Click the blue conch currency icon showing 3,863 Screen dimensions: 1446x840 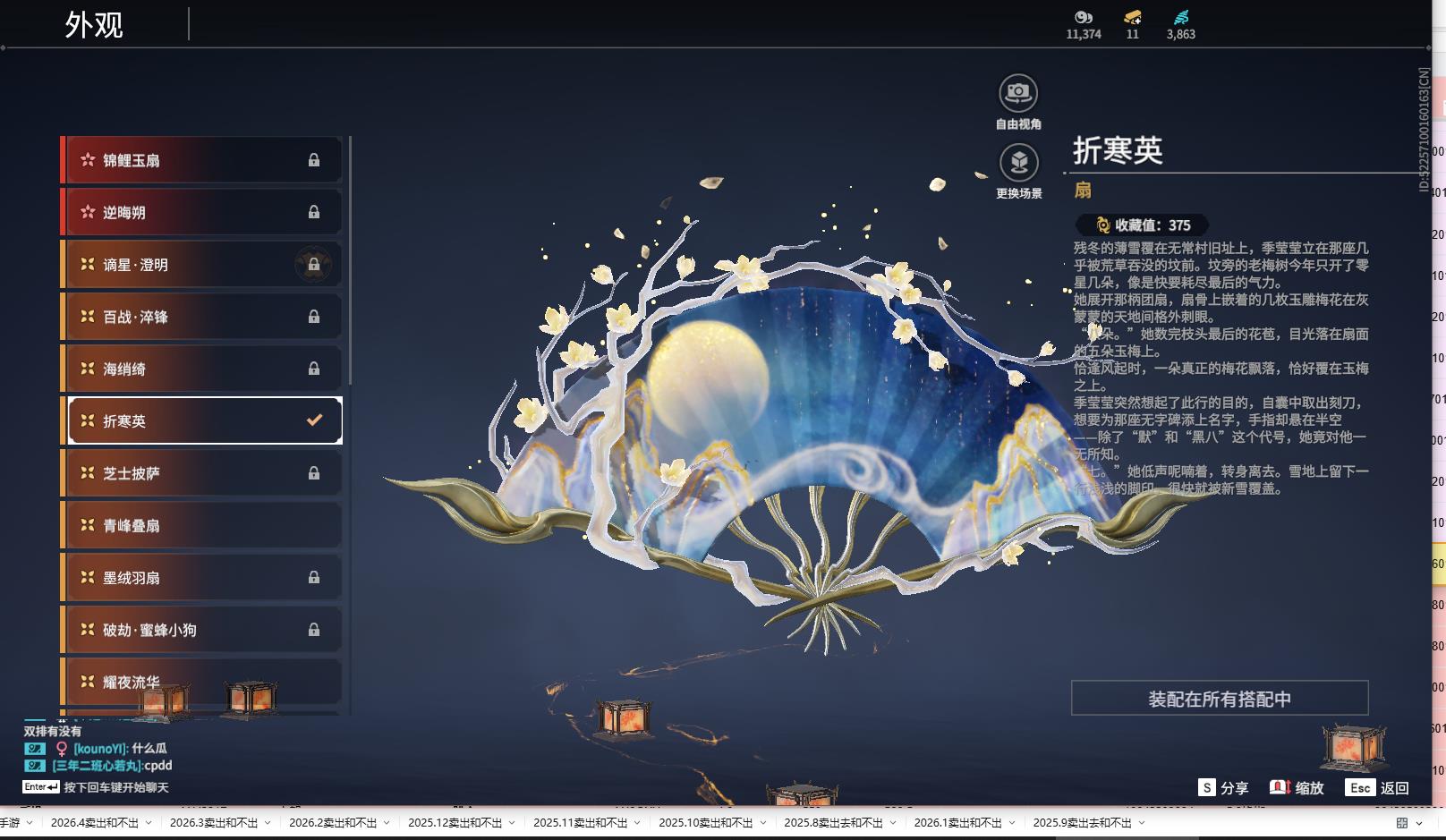[1179, 20]
